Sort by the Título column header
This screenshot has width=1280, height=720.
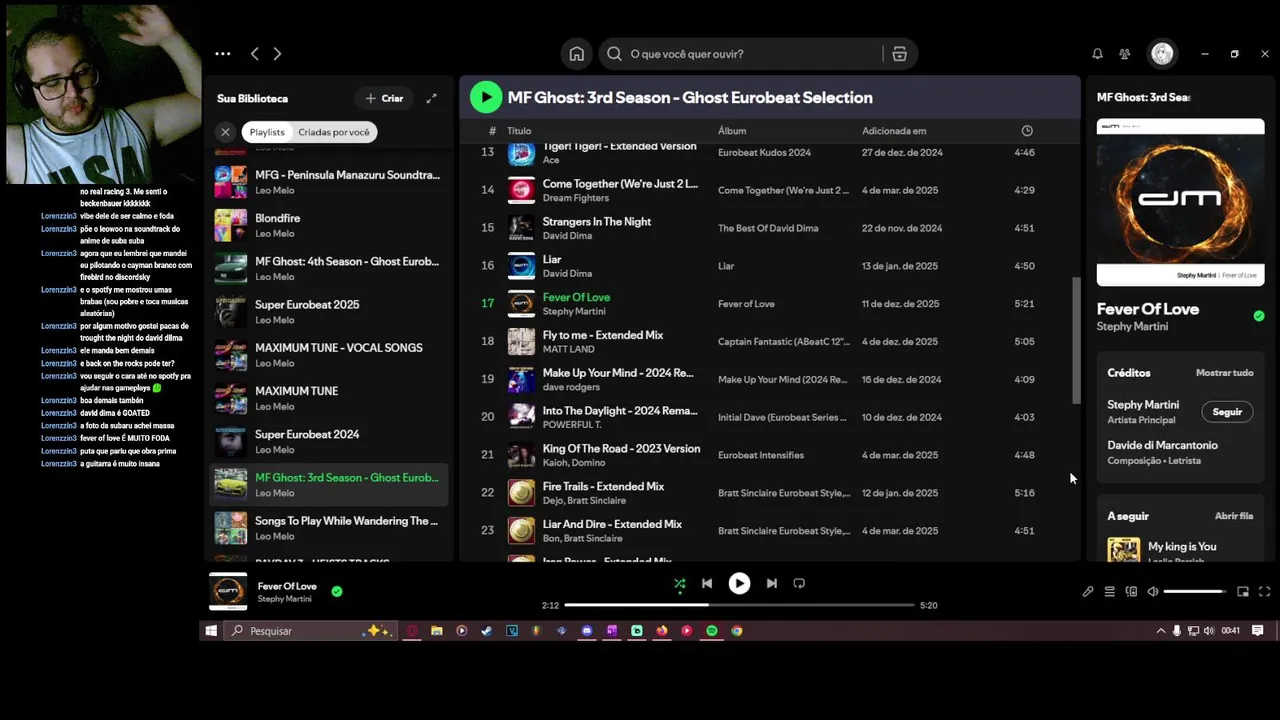coord(519,131)
